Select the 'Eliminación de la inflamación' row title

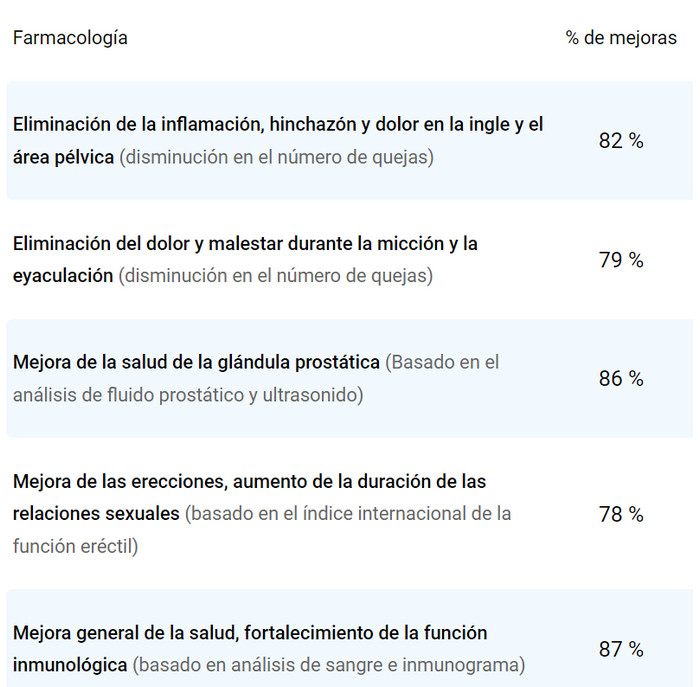click(277, 125)
